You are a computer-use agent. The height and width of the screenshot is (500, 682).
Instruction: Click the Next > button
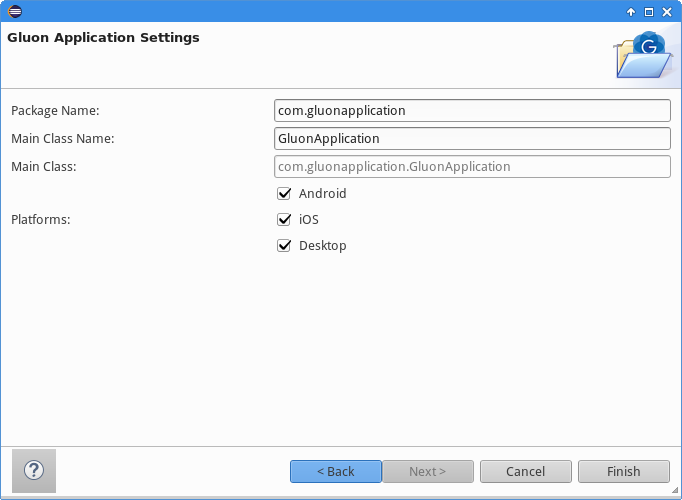(428, 471)
